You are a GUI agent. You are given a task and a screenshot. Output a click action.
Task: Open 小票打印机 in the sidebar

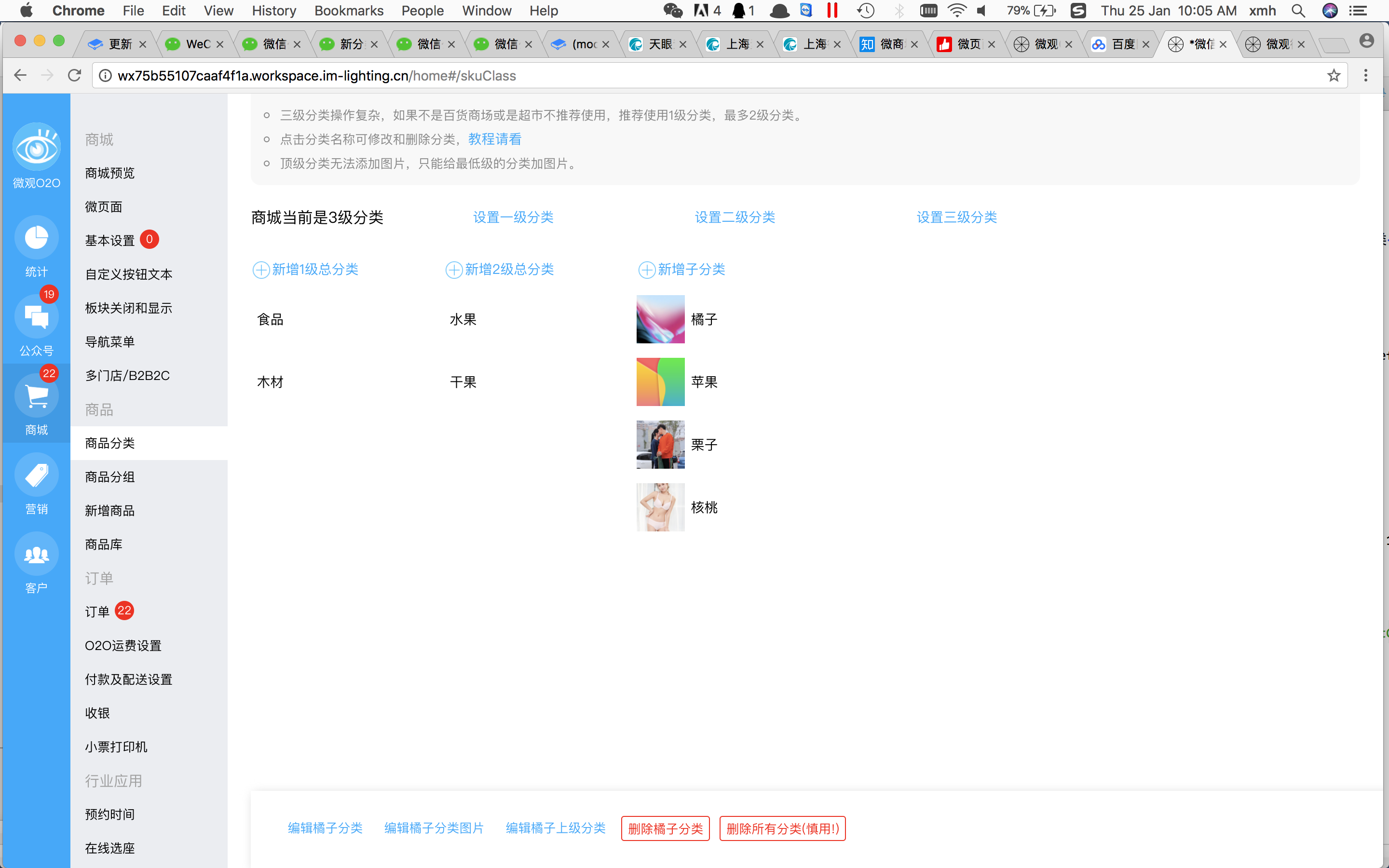coord(116,747)
